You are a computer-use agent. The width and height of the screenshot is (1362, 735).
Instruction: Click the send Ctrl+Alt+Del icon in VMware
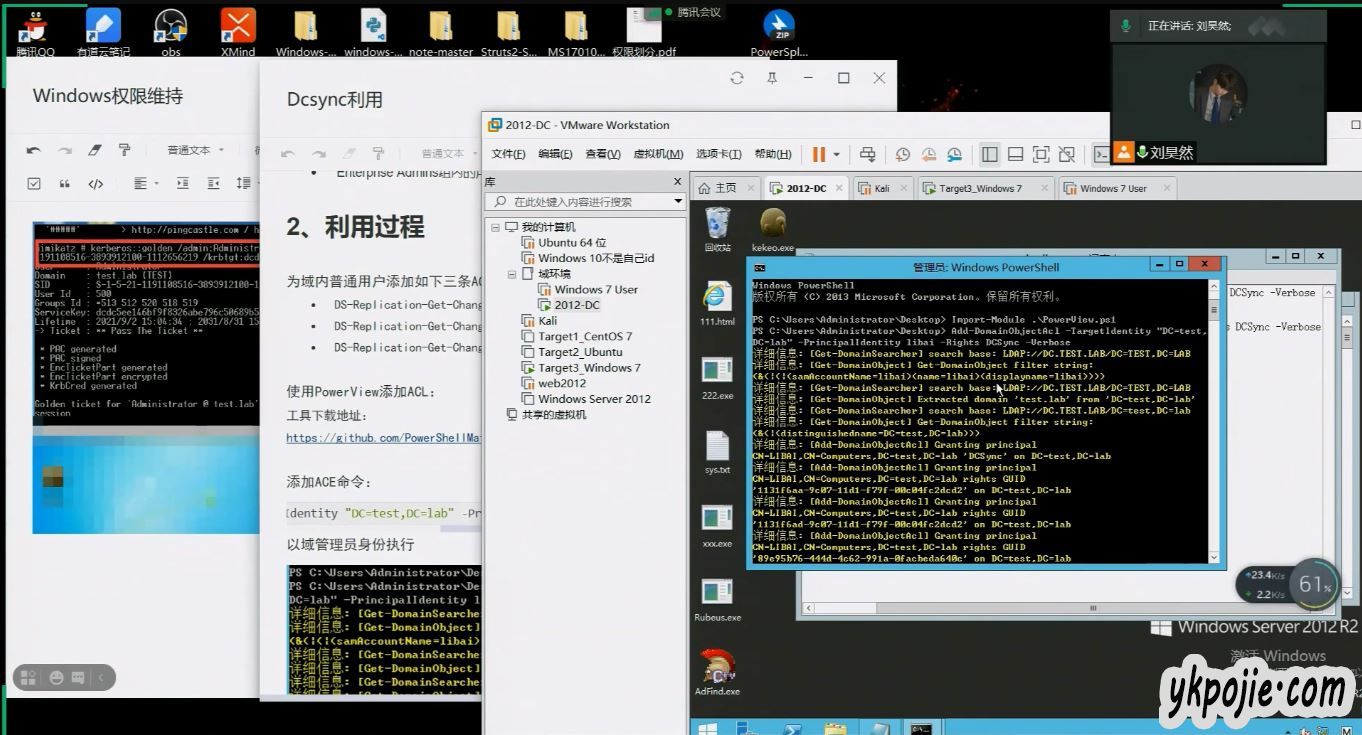867,154
